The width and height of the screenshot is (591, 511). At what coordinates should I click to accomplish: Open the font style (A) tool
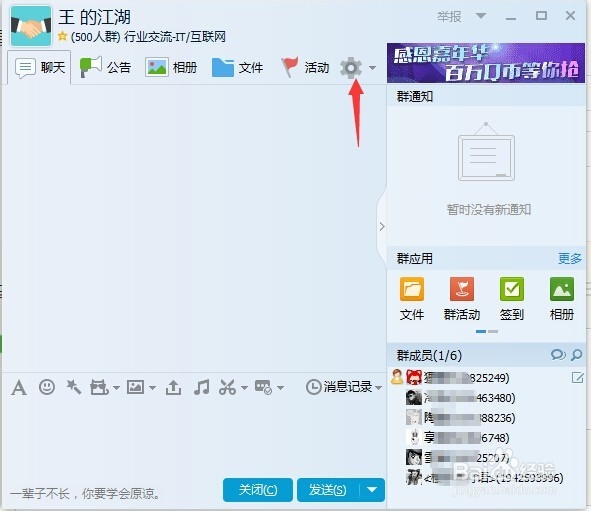pyautogui.click(x=19, y=387)
